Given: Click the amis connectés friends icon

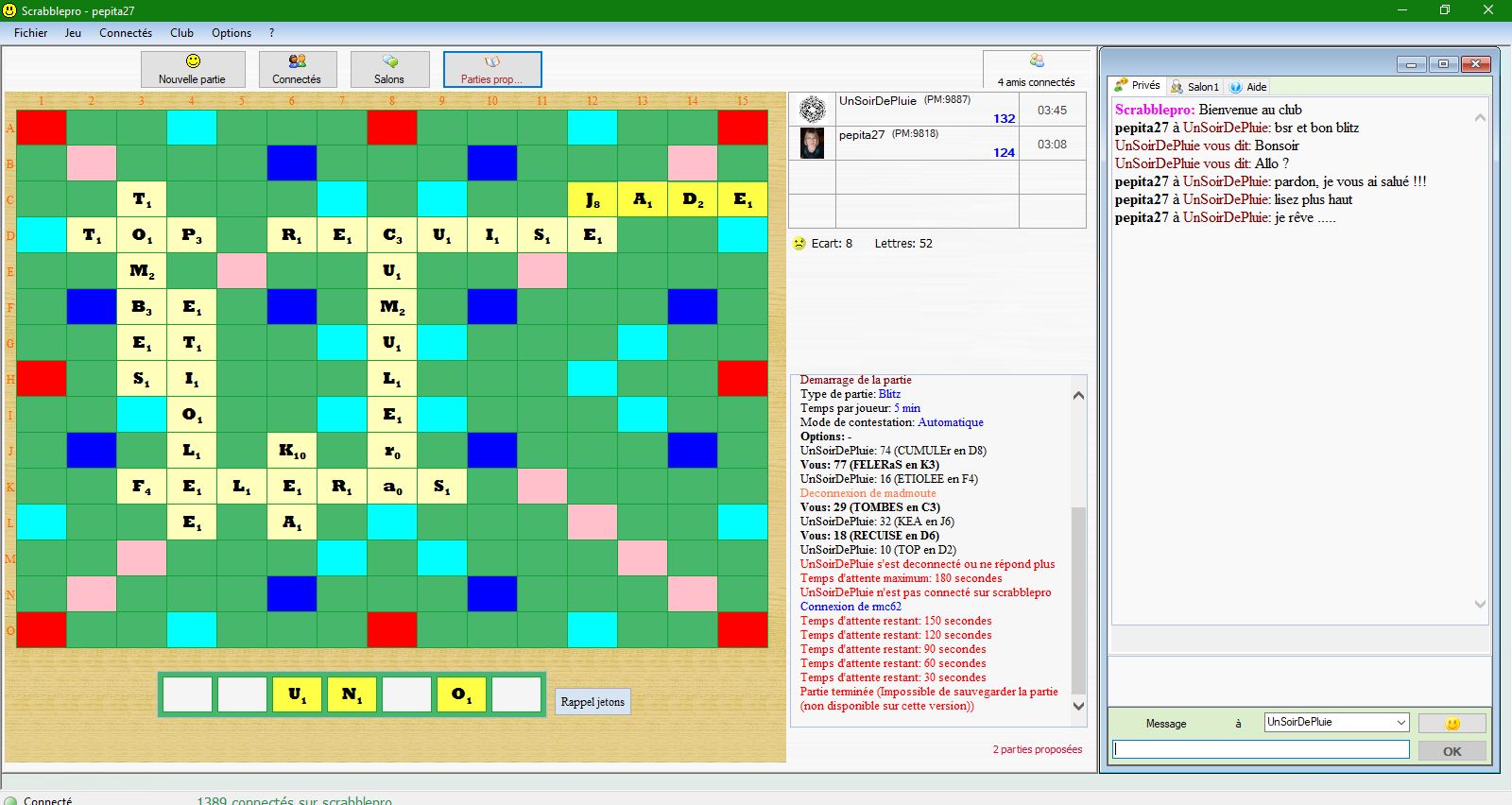Looking at the screenshot, I should pos(1037,61).
